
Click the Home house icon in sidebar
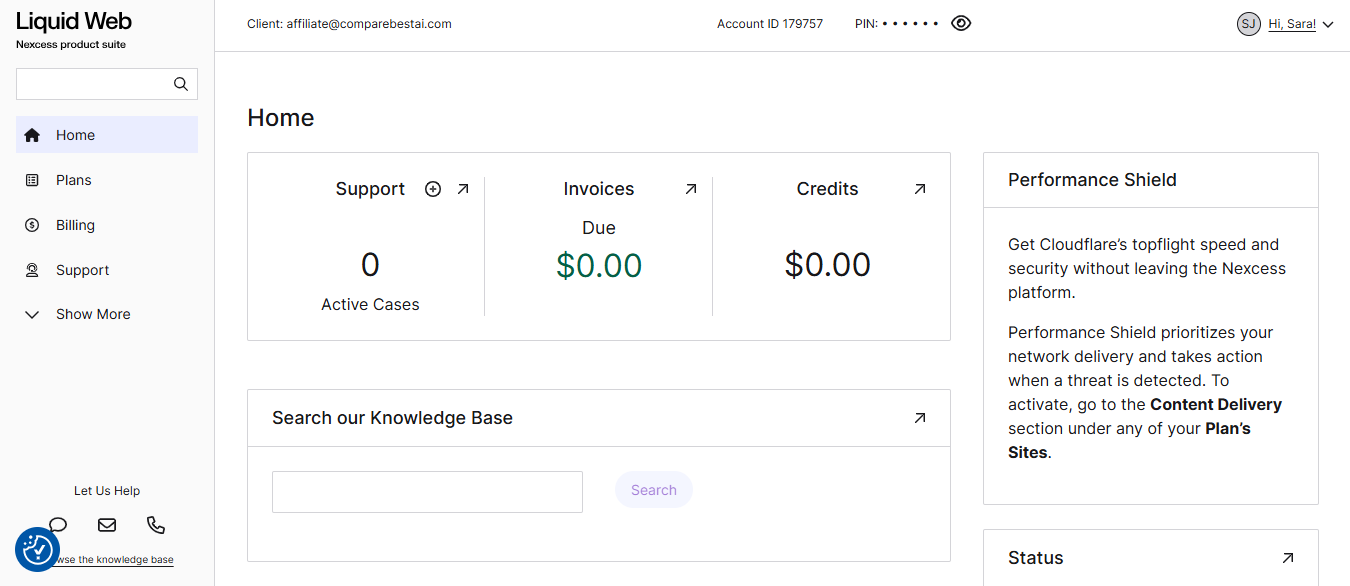tap(32, 135)
